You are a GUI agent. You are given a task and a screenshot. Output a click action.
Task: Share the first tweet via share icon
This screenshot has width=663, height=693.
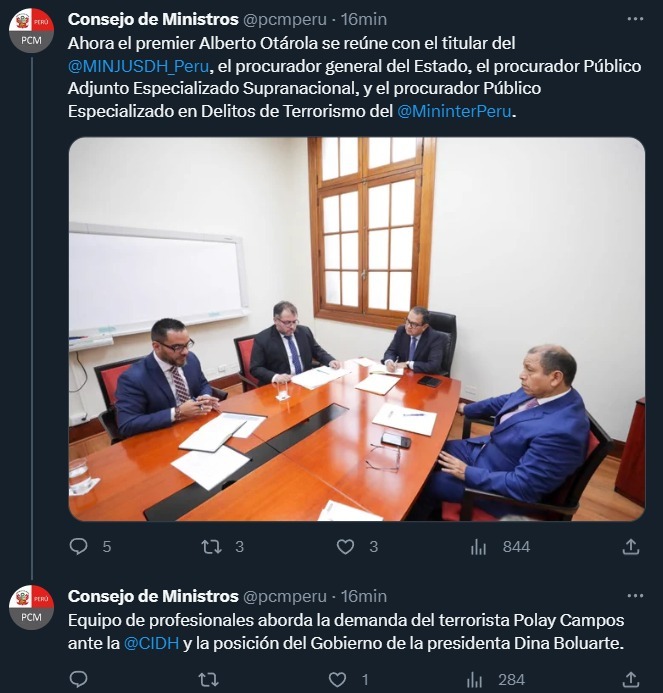click(x=631, y=547)
